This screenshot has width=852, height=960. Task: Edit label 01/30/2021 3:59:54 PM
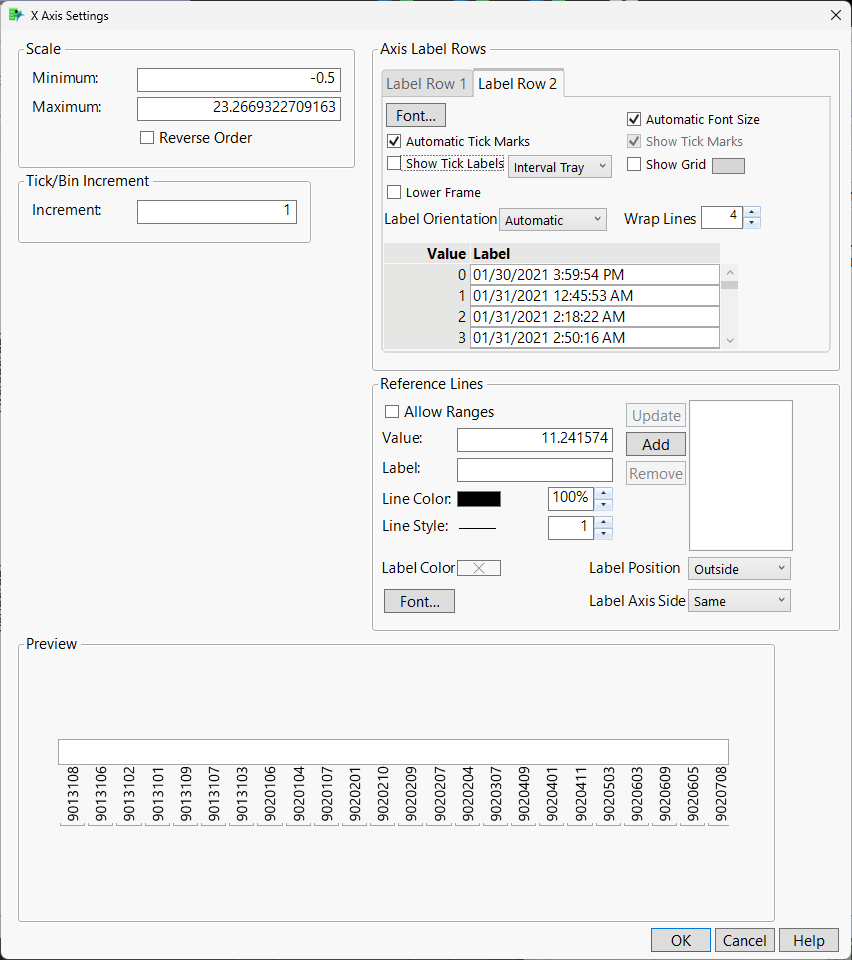(594, 274)
